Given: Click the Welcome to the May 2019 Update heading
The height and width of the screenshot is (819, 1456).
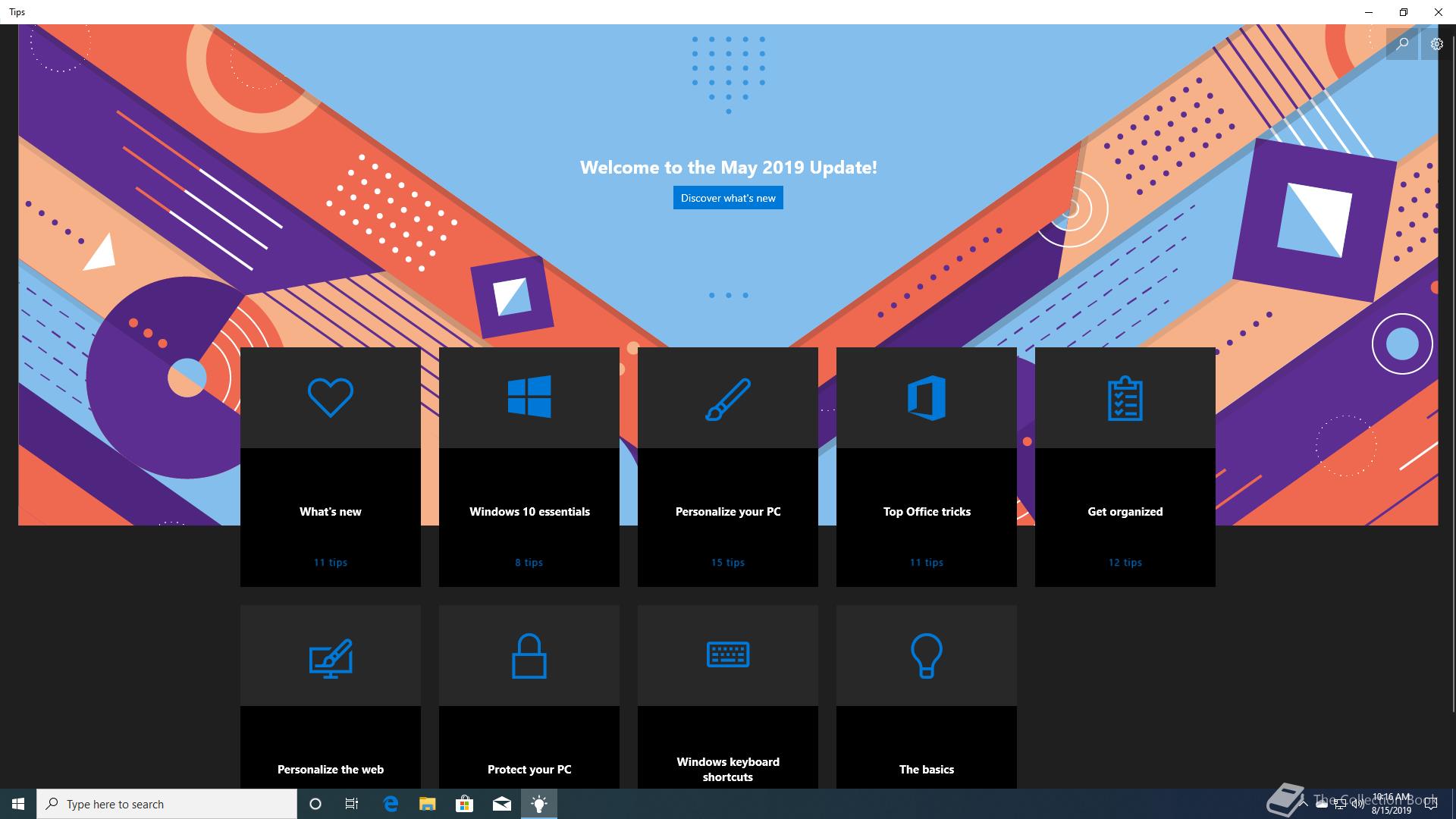Looking at the screenshot, I should pyautogui.click(x=728, y=168).
